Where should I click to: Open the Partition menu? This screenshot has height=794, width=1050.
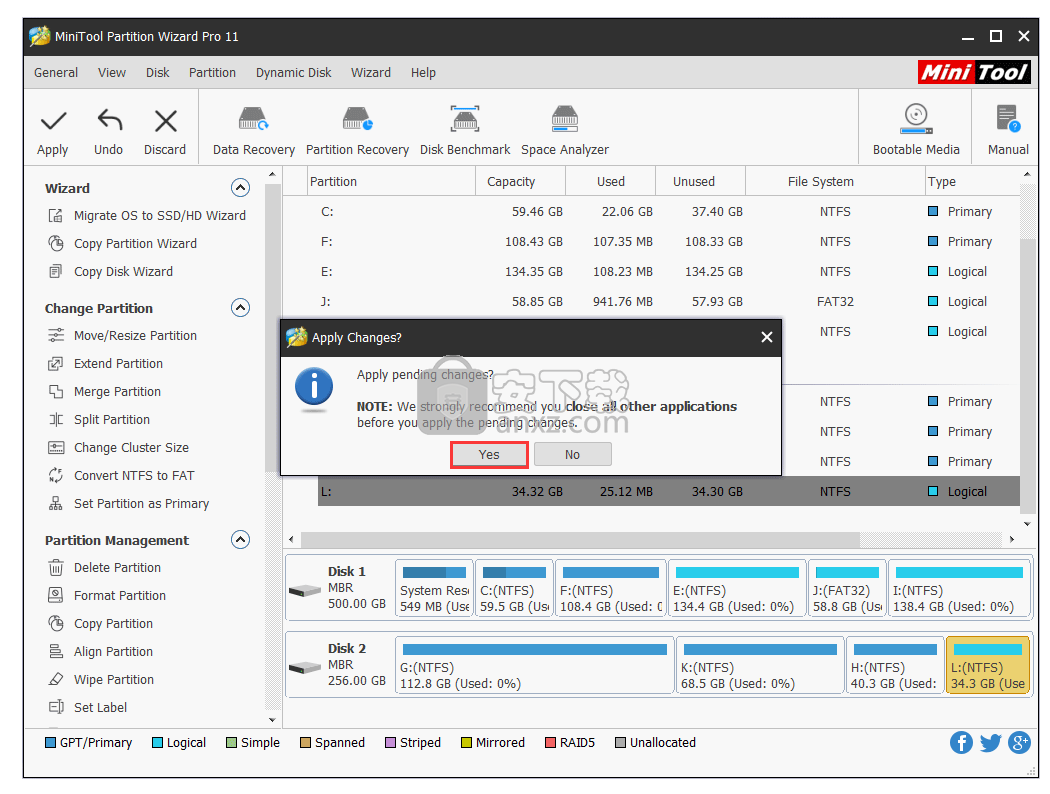(212, 72)
